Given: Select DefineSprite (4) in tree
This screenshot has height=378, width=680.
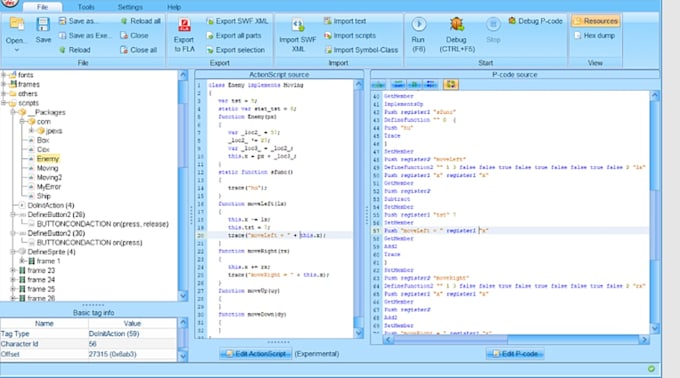Looking at the screenshot, I should tap(51, 252).
